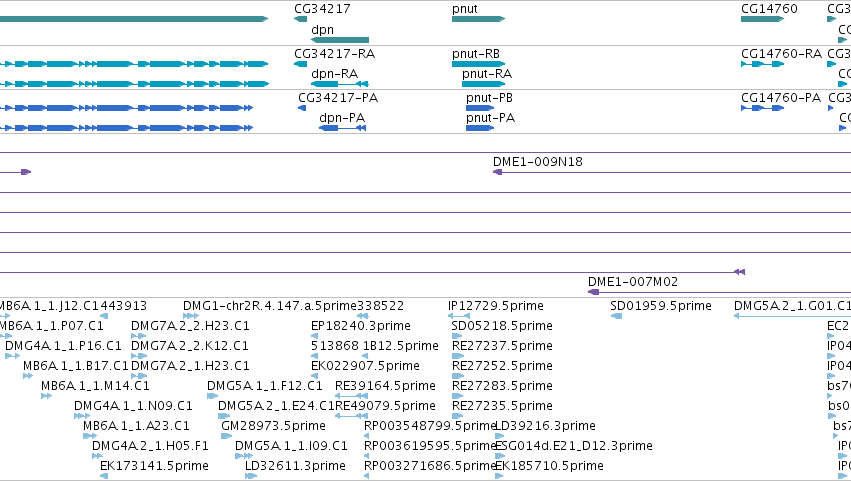Click the MB6A.1_1.B17.C1 EST label
Image resolution: width=851 pixels, height=481 pixels.
click(75, 366)
